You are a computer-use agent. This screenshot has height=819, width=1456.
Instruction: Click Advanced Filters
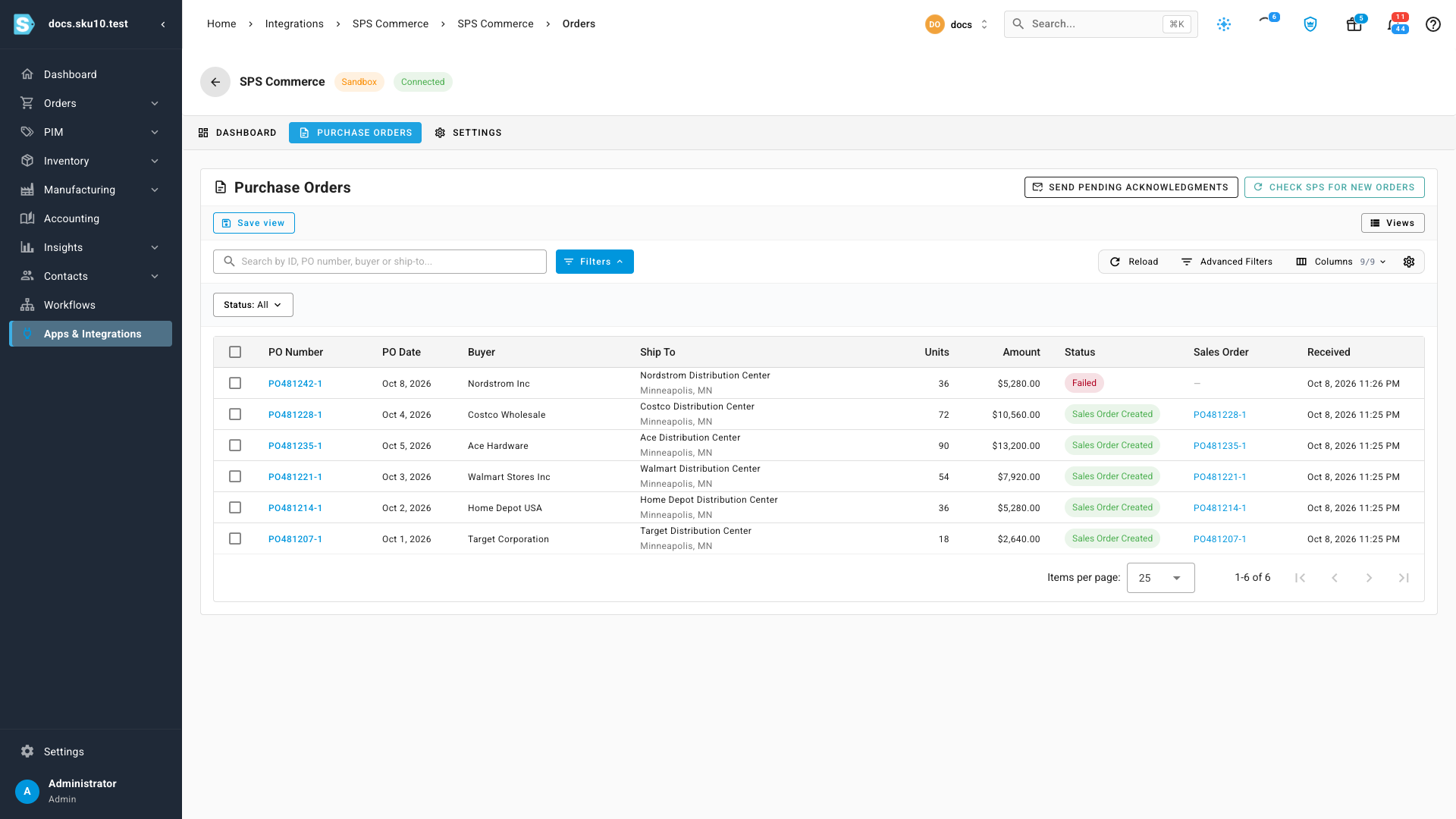[x=1227, y=262]
